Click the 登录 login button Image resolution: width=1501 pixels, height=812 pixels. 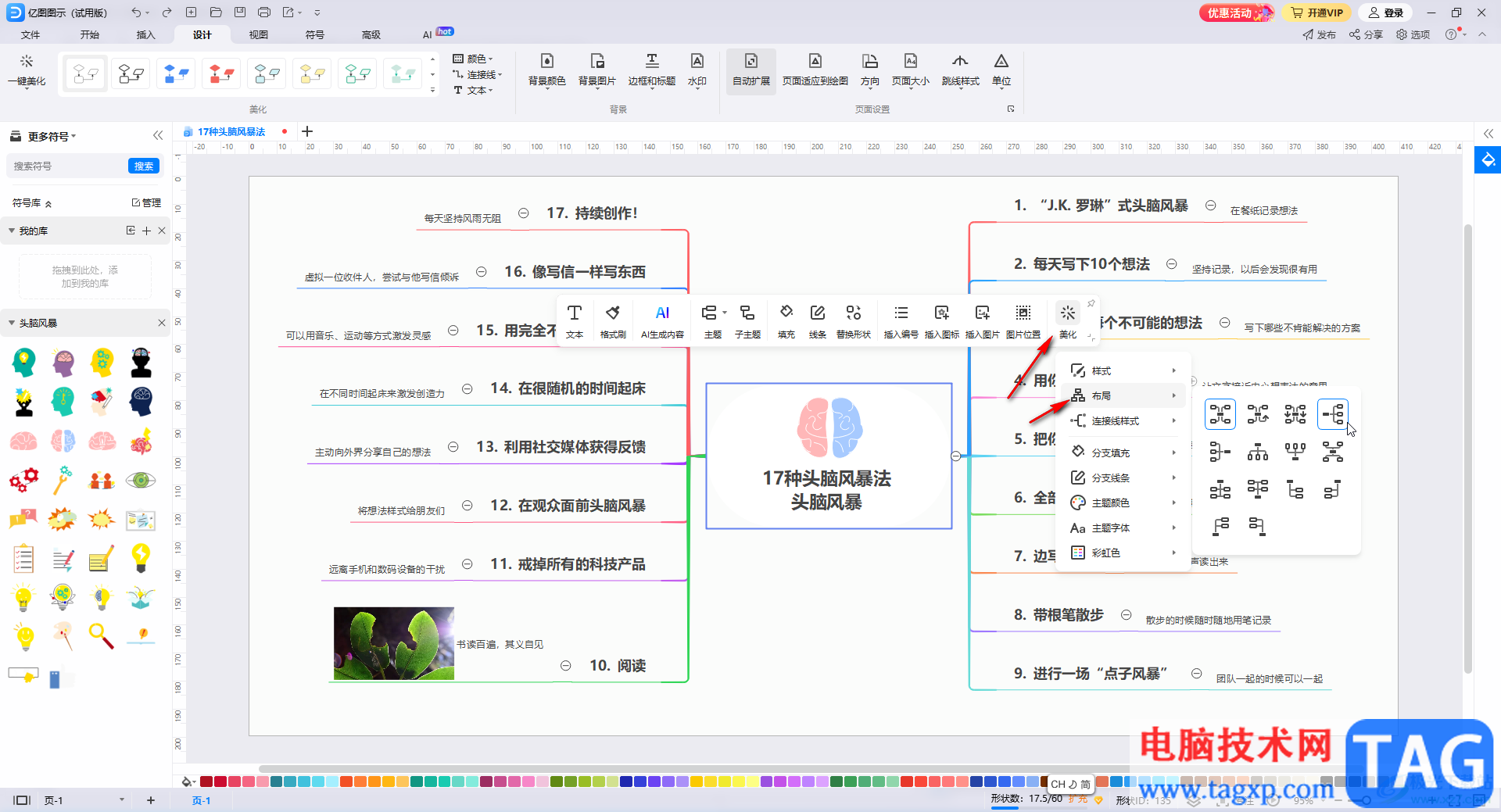[x=1386, y=13]
